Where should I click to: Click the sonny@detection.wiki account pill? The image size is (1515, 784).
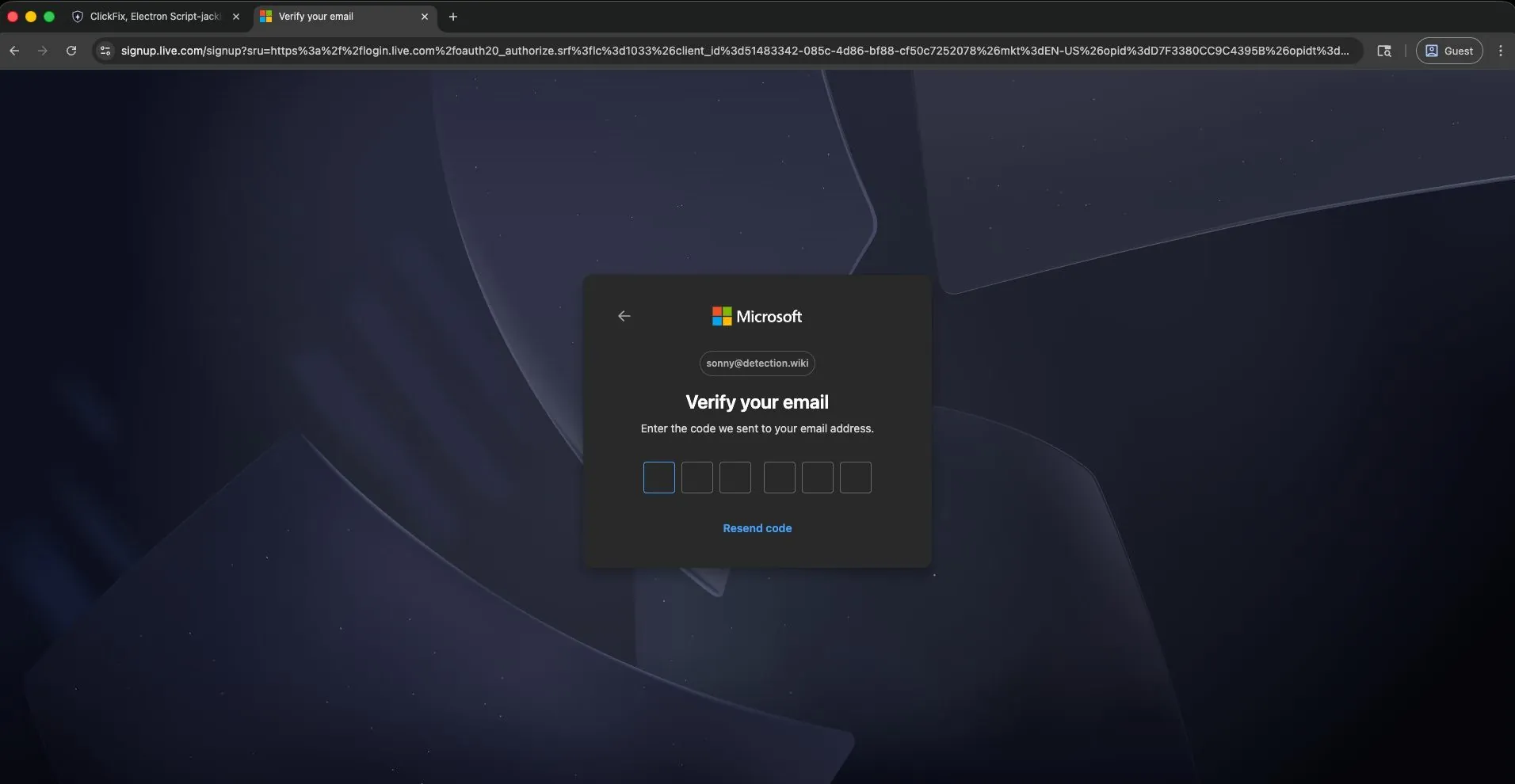(757, 363)
